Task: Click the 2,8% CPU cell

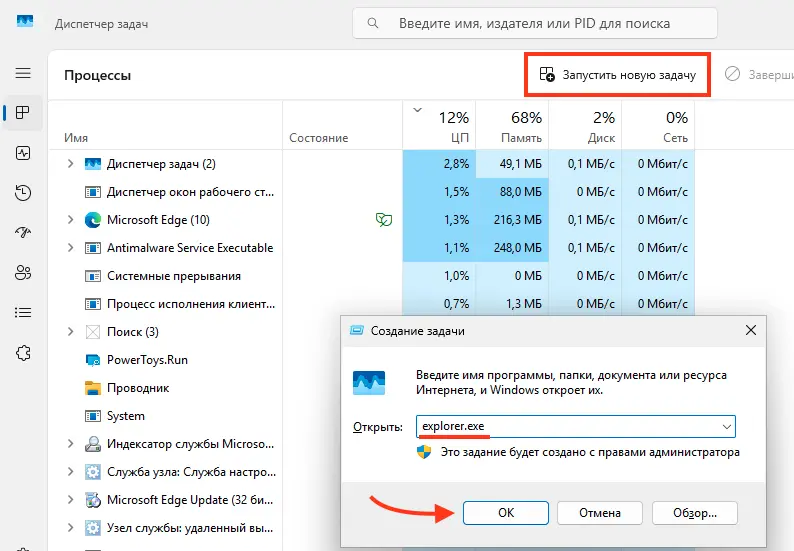Action: 439,164
